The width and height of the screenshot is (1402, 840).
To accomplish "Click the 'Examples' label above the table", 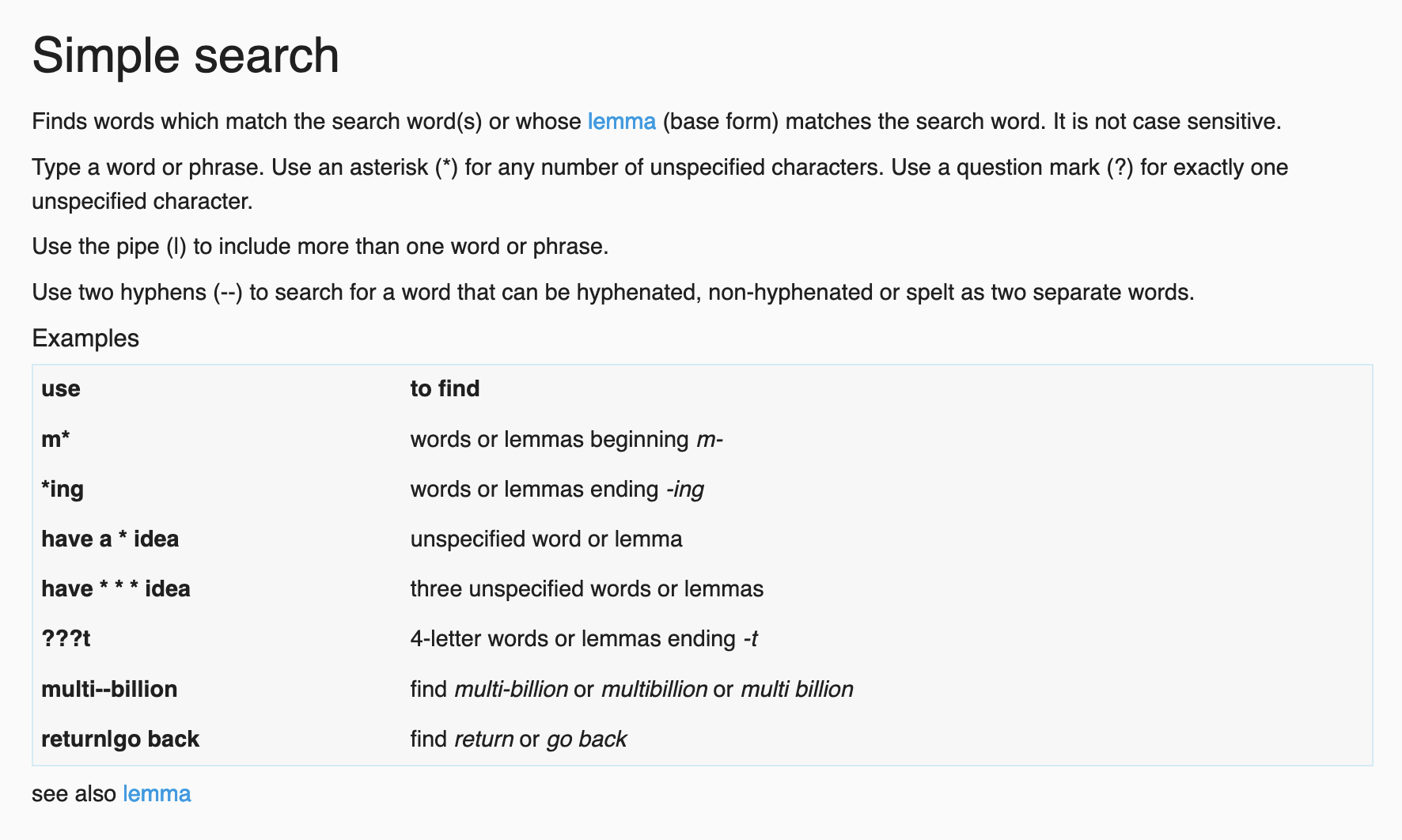I will [85, 339].
